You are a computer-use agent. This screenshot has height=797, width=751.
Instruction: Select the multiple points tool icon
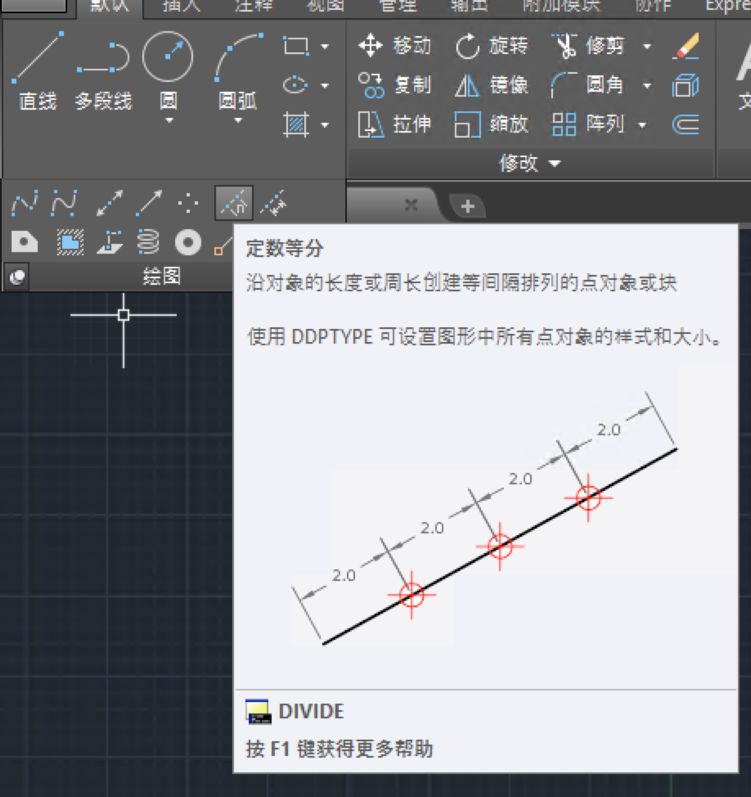point(188,204)
